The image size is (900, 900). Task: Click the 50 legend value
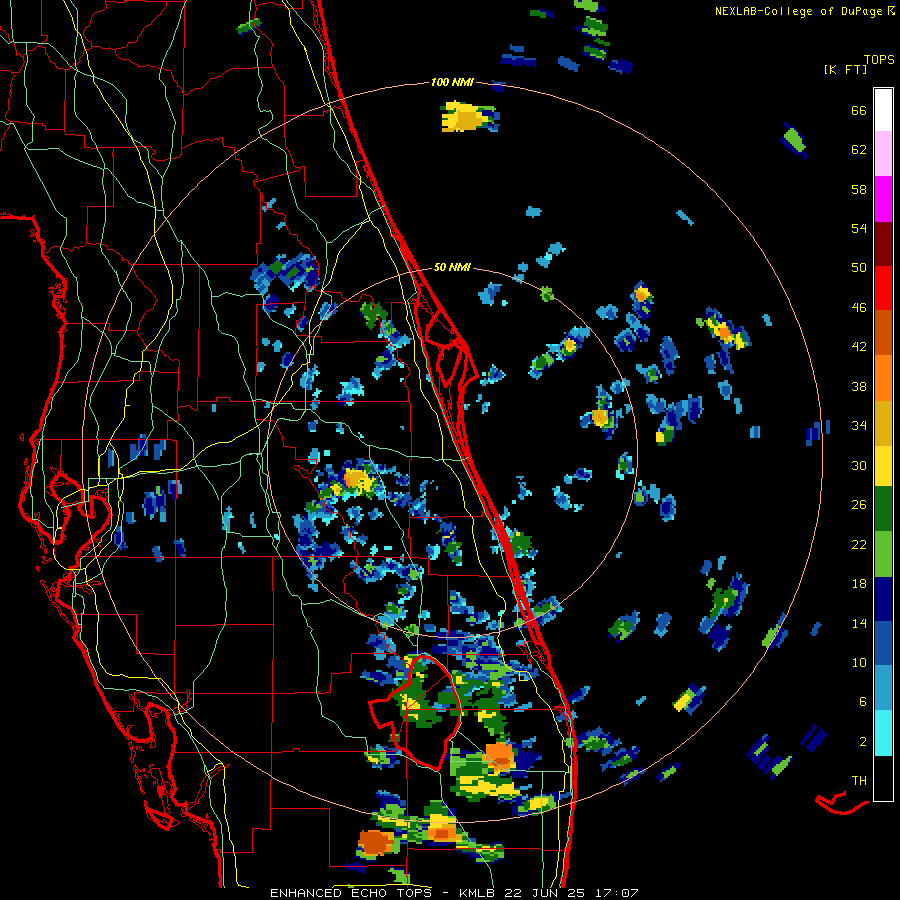click(x=859, y=268)
